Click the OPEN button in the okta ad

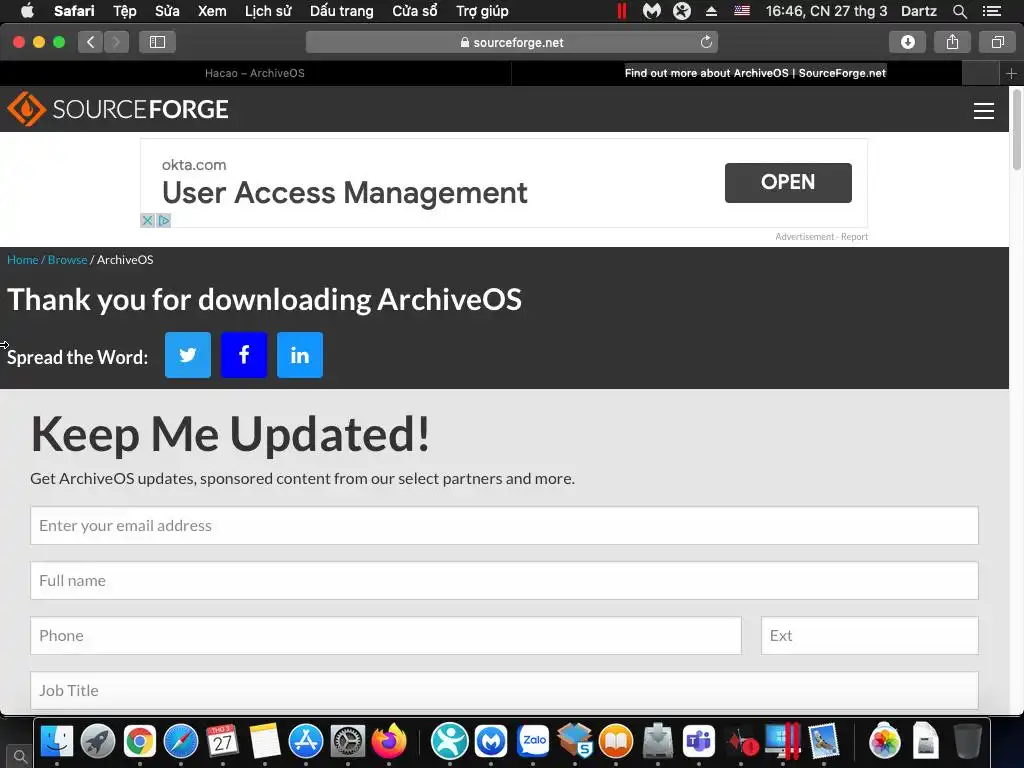[x=788, y=182]
